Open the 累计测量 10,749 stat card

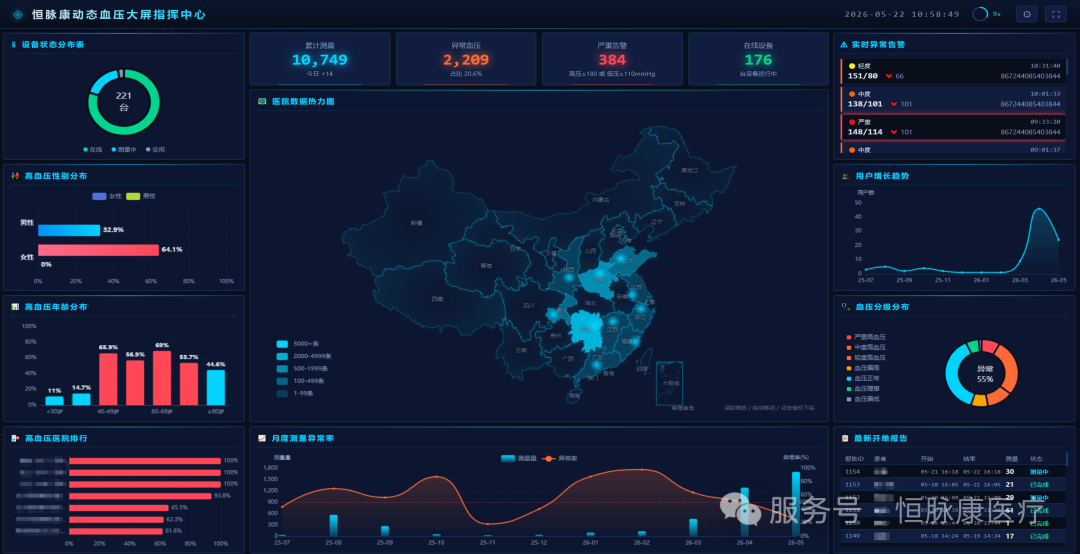tap(320, 59)
